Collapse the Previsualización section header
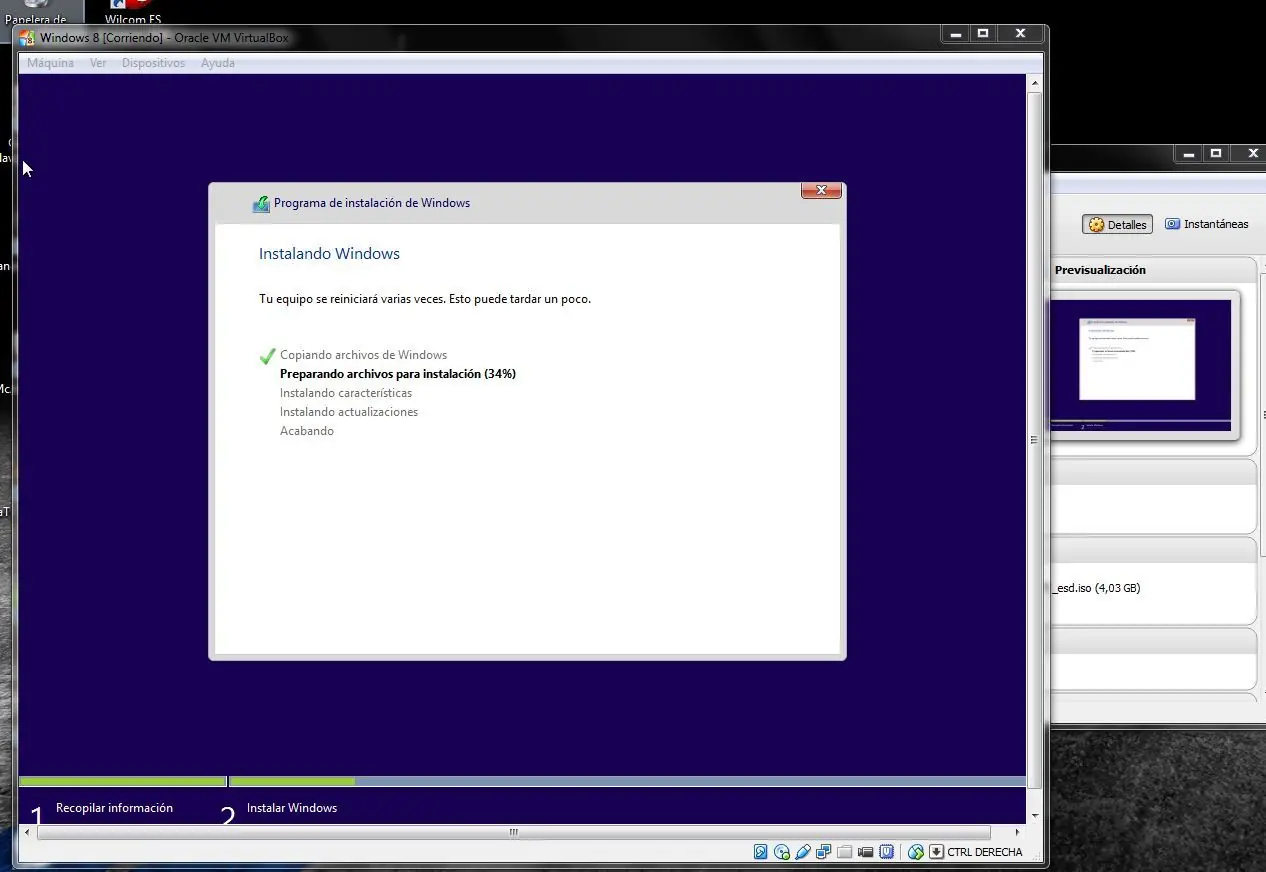1266x872 pixels. point(1153,270)
